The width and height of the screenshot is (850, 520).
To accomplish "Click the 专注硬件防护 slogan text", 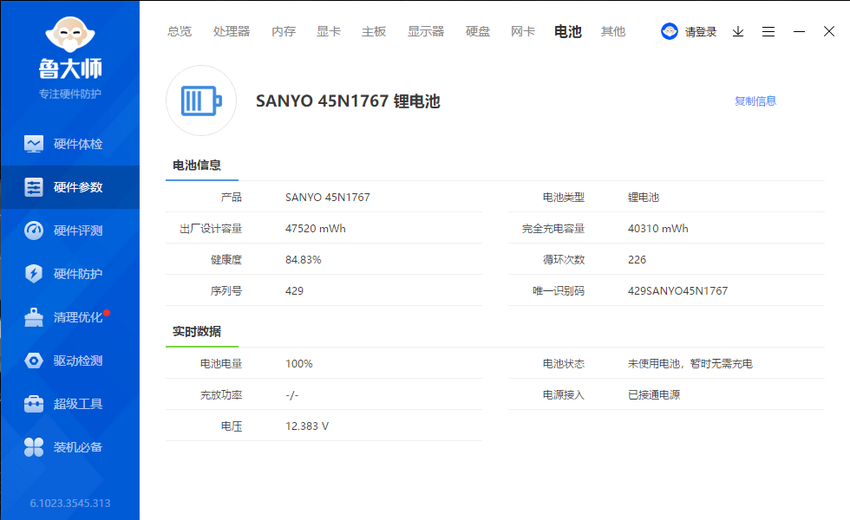I will click(70, 94).
